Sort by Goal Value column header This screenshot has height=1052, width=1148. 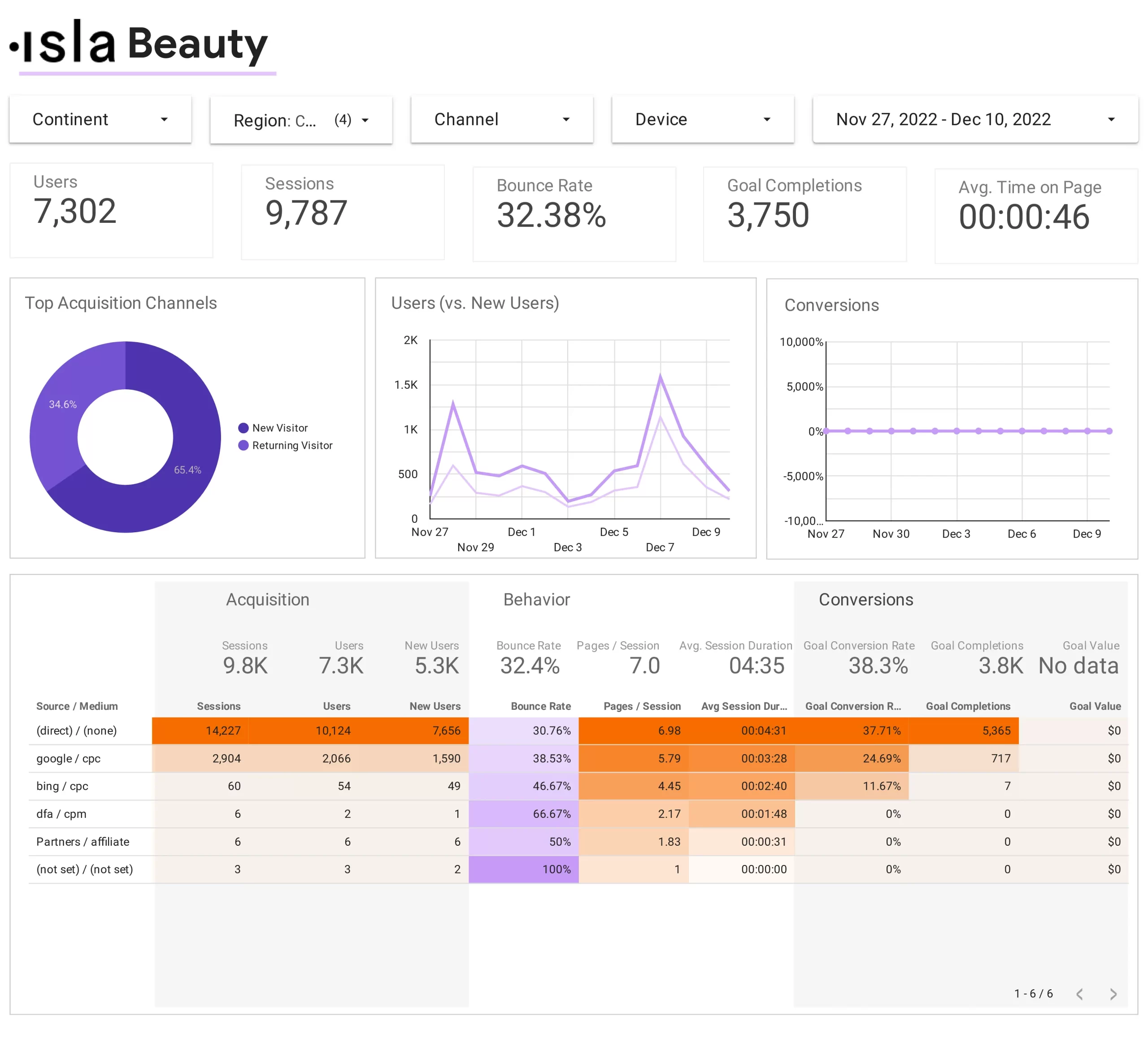pos(1095,706)
